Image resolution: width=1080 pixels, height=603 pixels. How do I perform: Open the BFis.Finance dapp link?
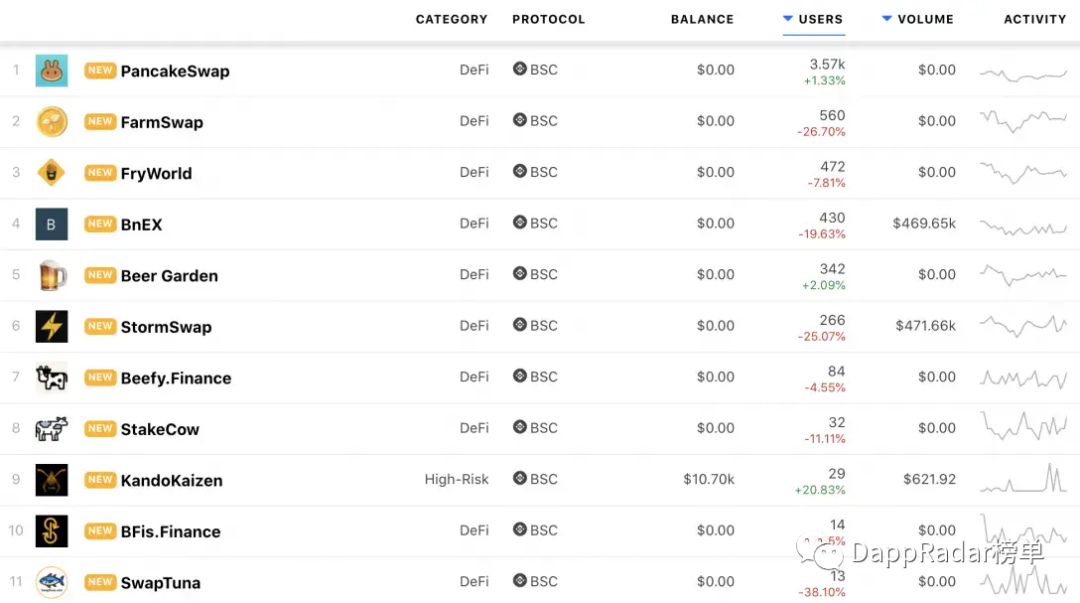(x=171, y=531)
